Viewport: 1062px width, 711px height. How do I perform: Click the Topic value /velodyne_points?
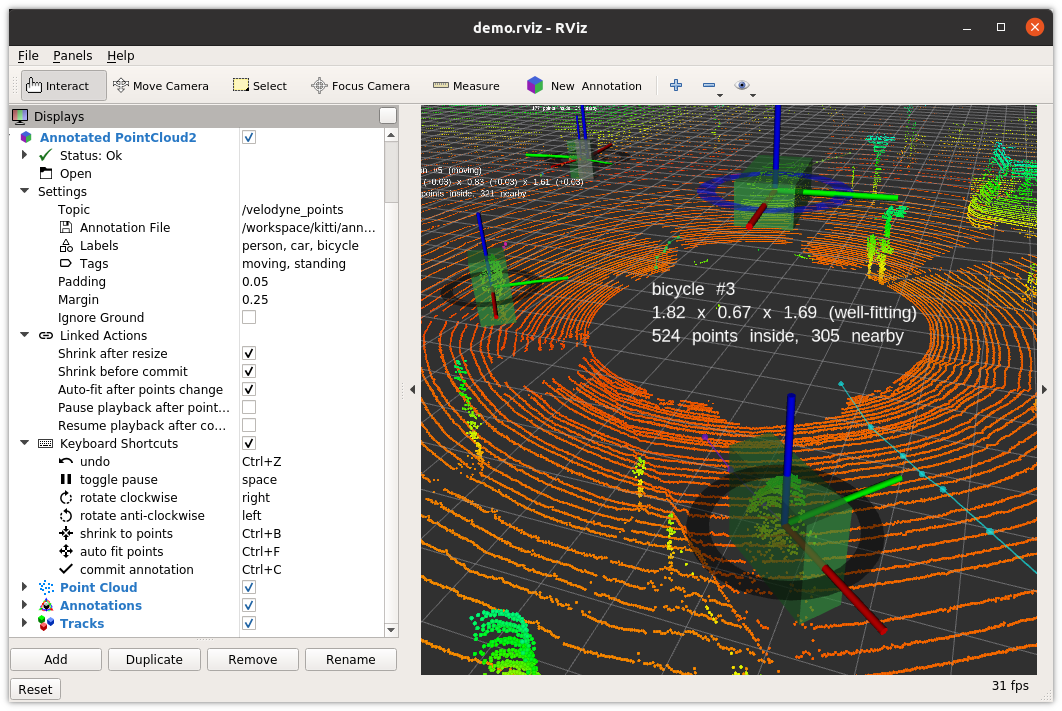click(x=293, y=210)
